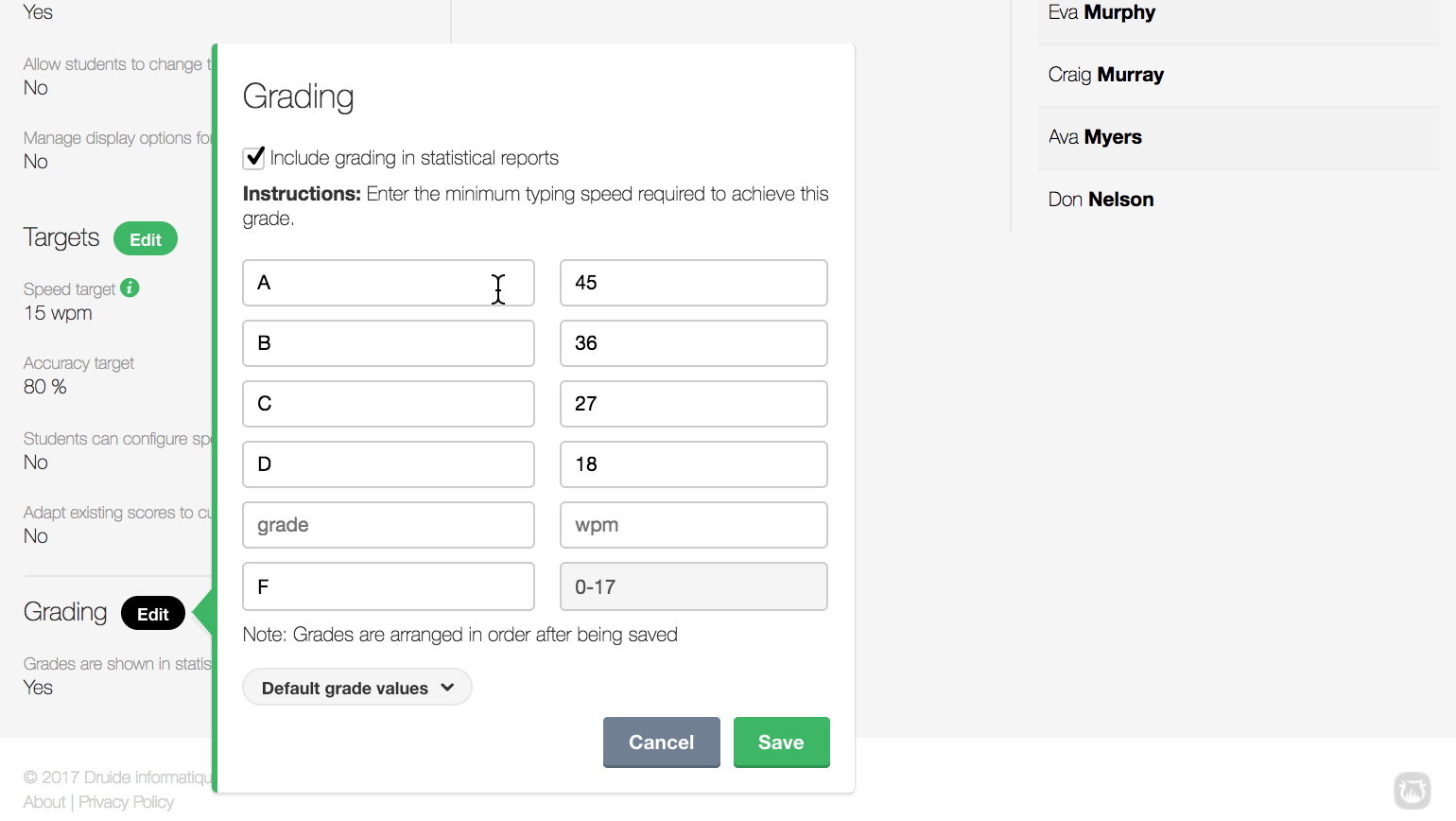This screenshot has height=821, width=1456.
Task: Click the mascot icon in bottom-right corner
Action: click(x=1413, y=791)
